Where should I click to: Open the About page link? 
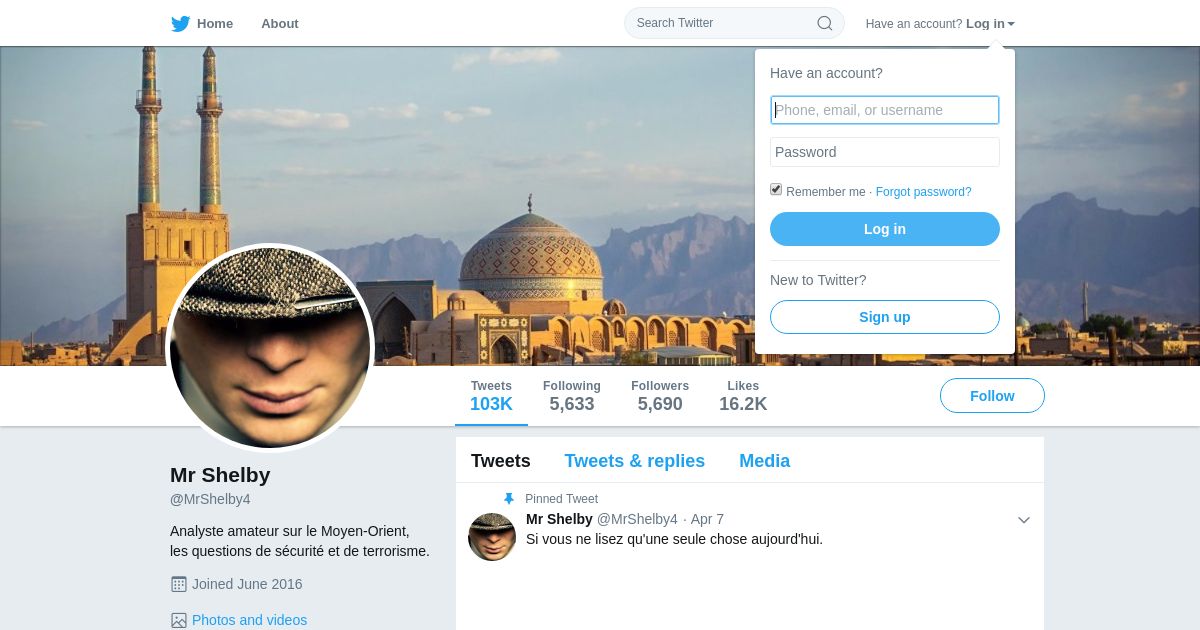[x=280, y=23]
